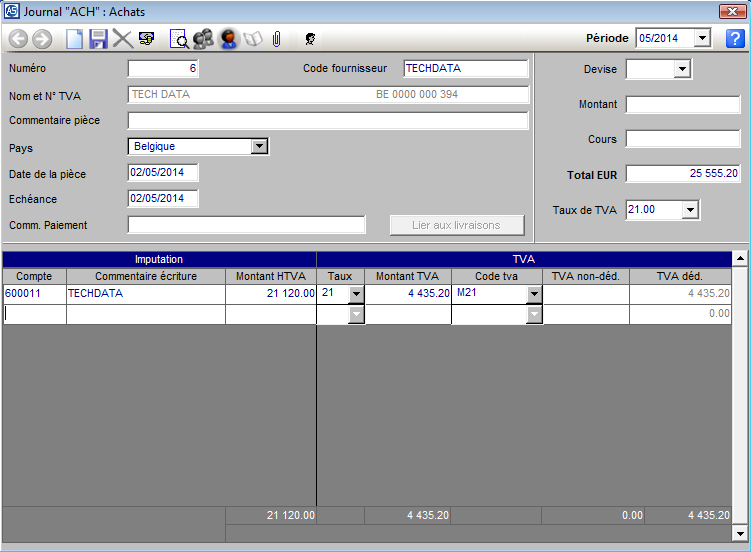Click the Commentaire pièce input field

point(328,121)
